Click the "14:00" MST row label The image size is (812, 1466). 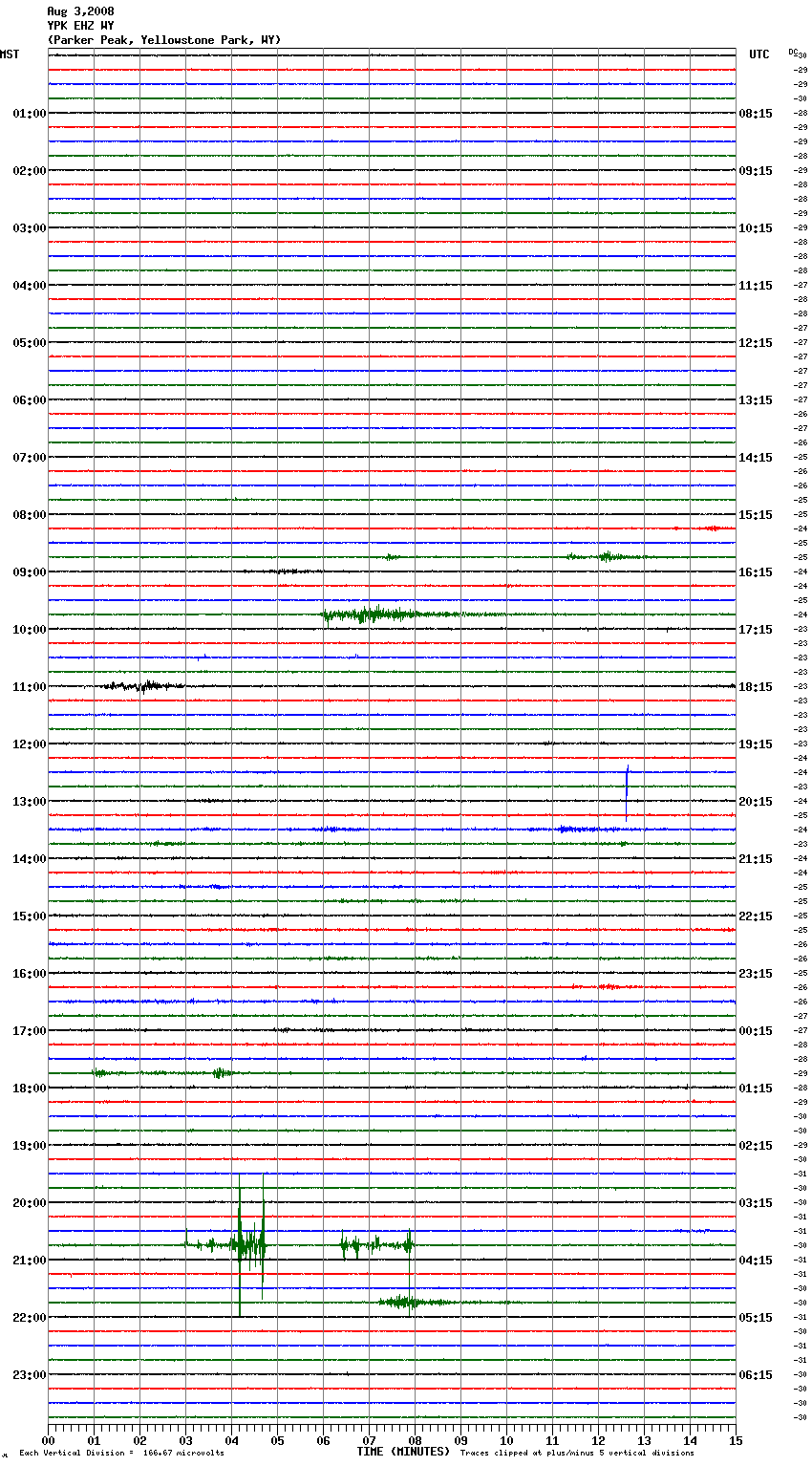[30, 859]
